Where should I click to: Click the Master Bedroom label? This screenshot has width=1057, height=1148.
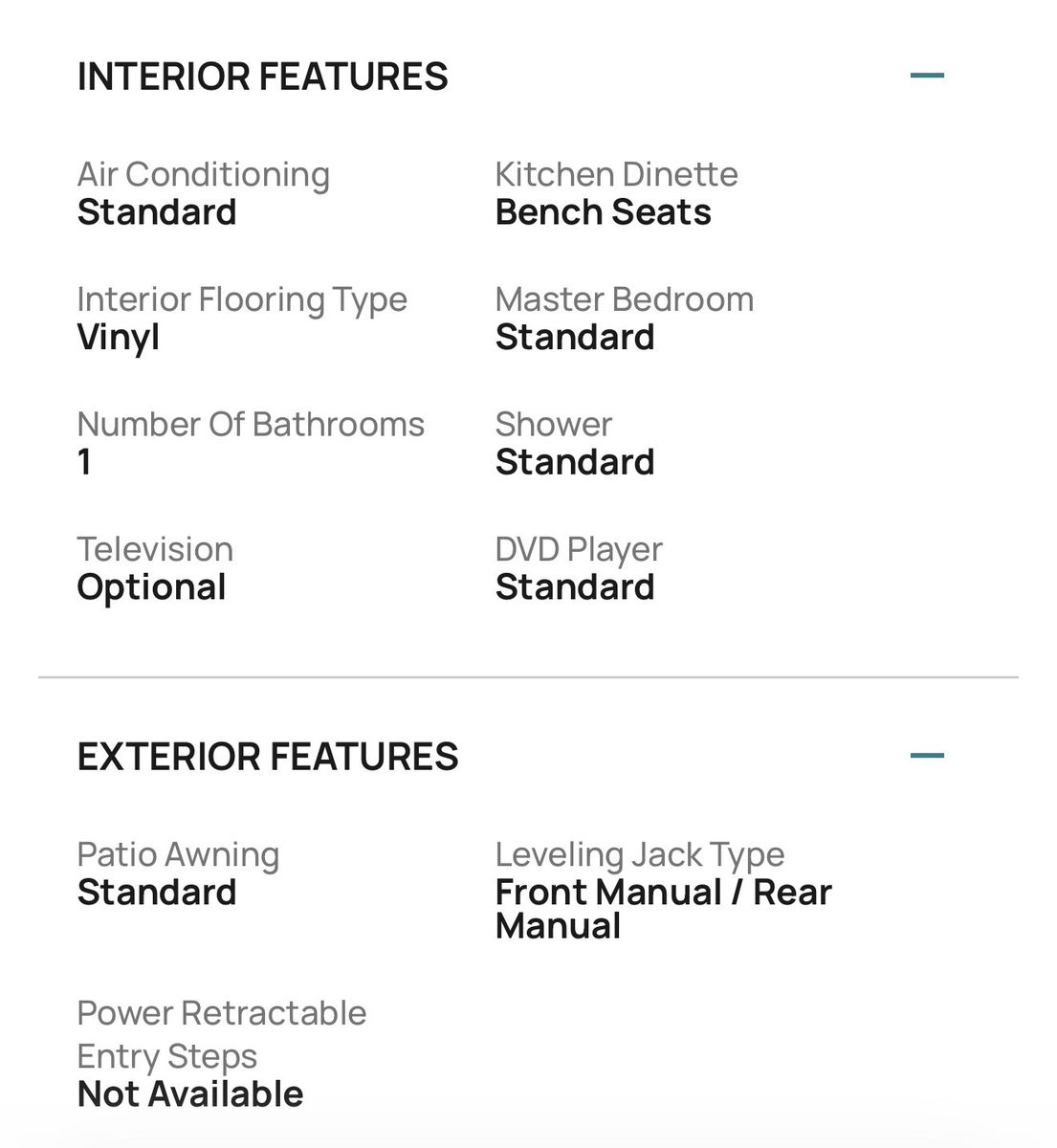click(x=624, y=299)
